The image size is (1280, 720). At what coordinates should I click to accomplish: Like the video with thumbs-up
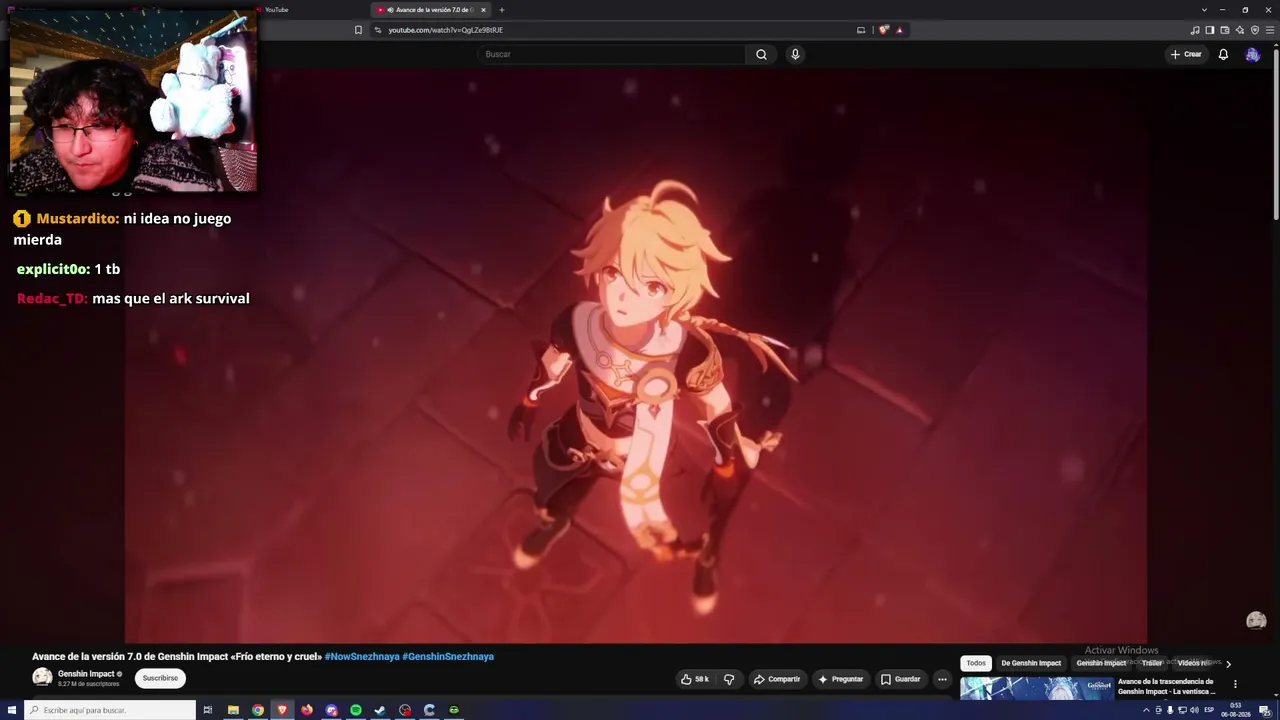point(695,679)
